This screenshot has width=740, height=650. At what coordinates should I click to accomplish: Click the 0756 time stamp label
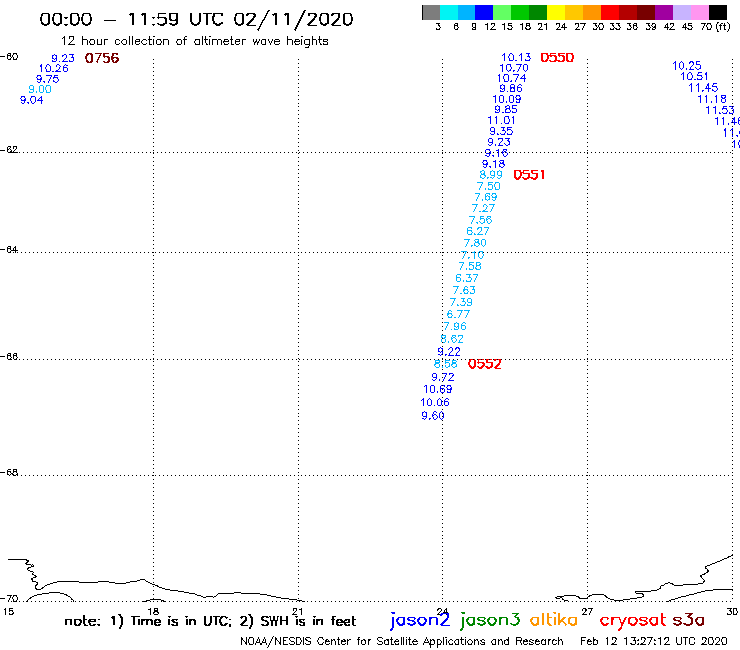tap(102, 58)
